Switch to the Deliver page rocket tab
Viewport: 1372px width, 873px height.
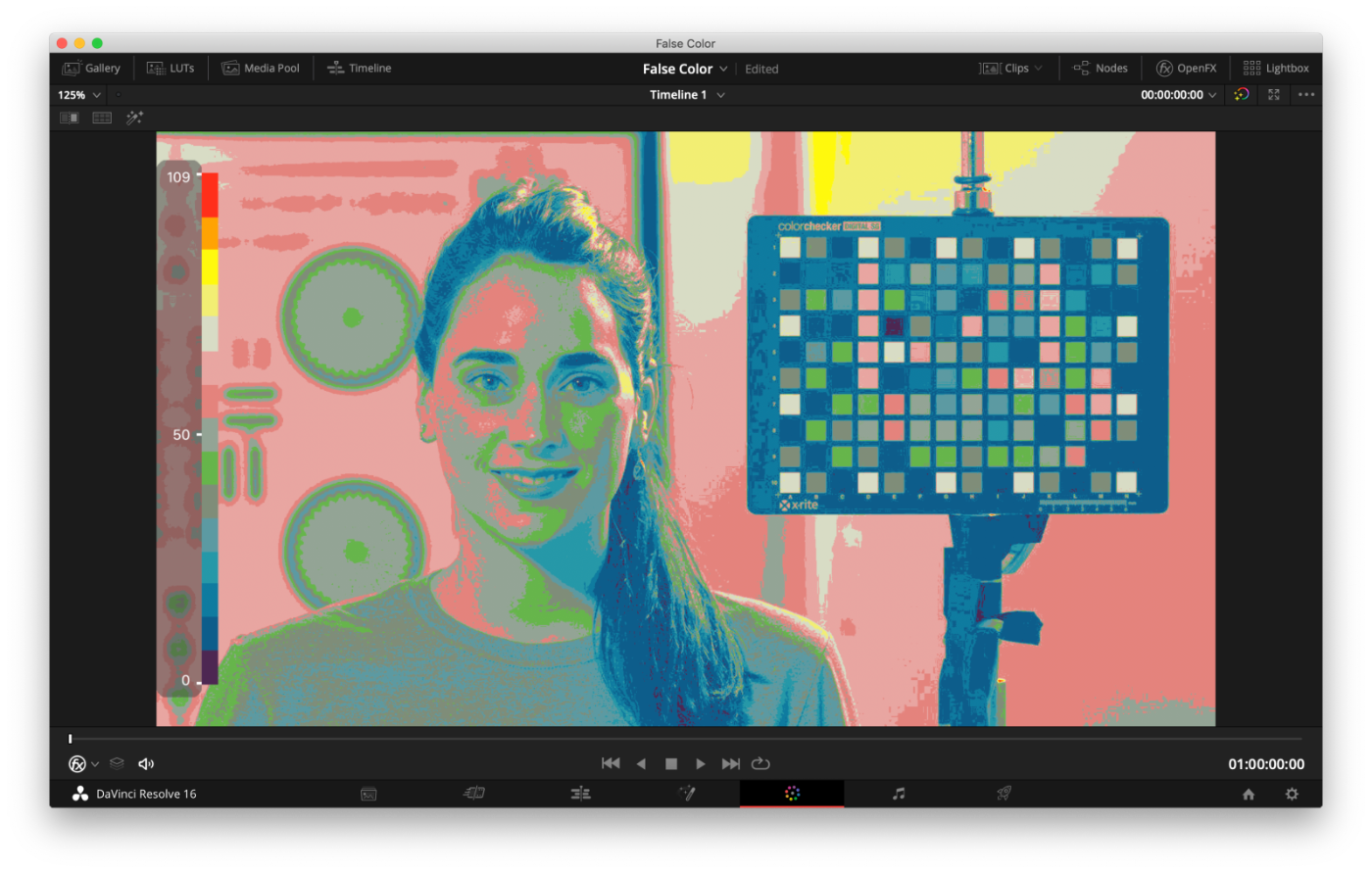pyautogui.click(x=1004, y=794)
